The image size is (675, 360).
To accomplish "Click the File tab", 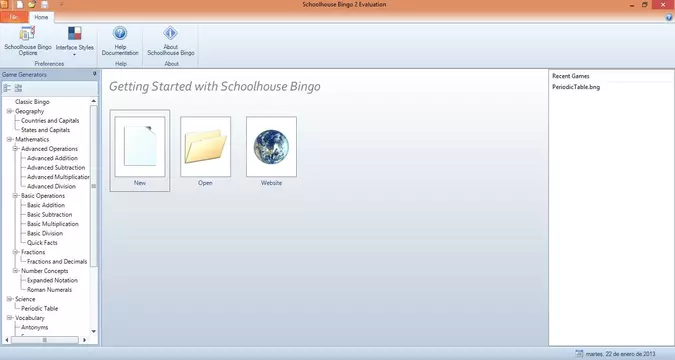I will [x=14, y=17].
